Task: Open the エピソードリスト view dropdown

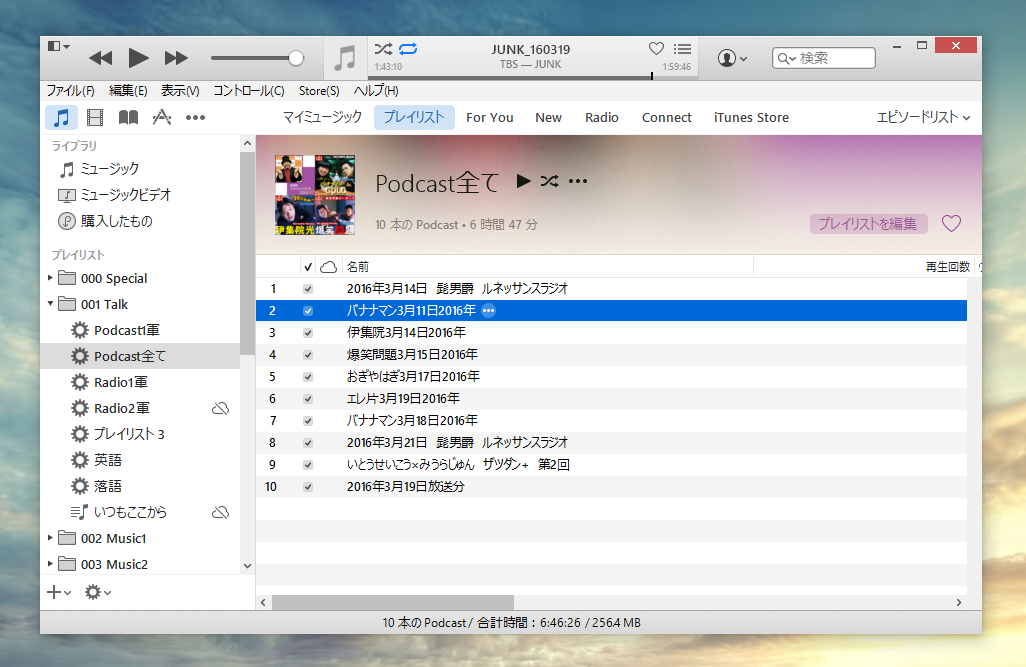Action: point(923,118)
